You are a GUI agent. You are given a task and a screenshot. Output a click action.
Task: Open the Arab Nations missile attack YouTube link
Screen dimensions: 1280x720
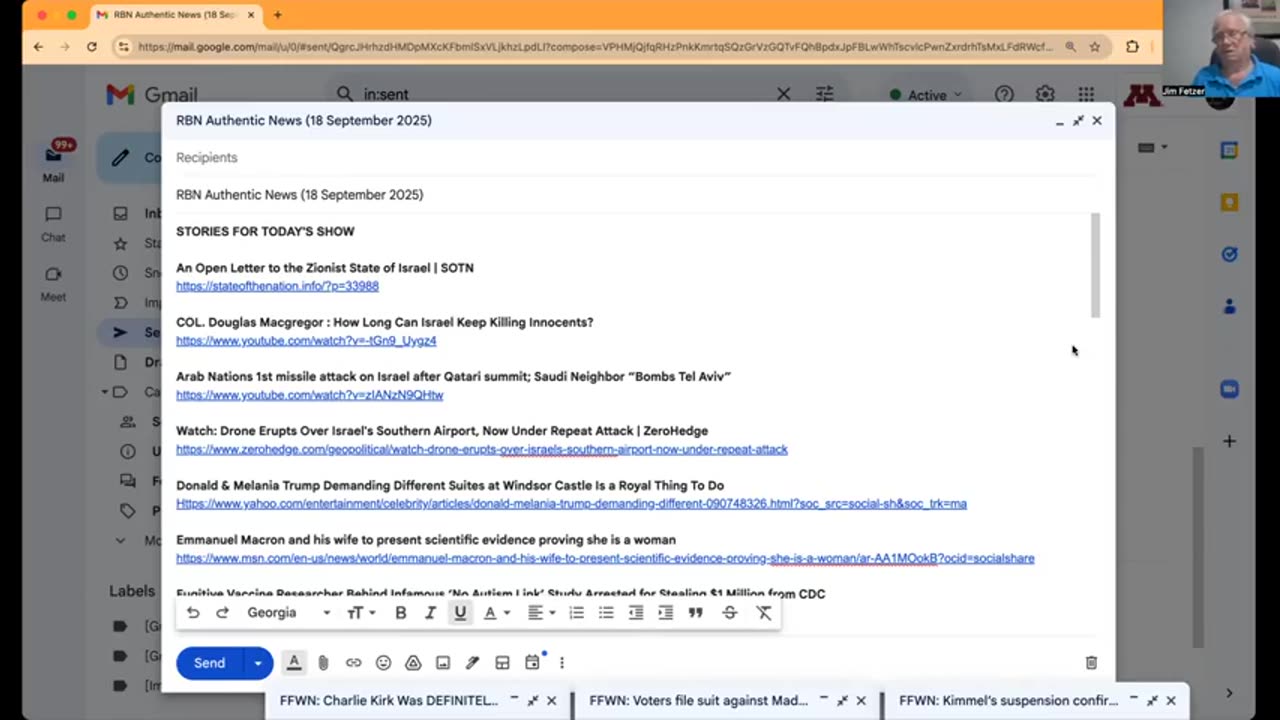point(310,395)
